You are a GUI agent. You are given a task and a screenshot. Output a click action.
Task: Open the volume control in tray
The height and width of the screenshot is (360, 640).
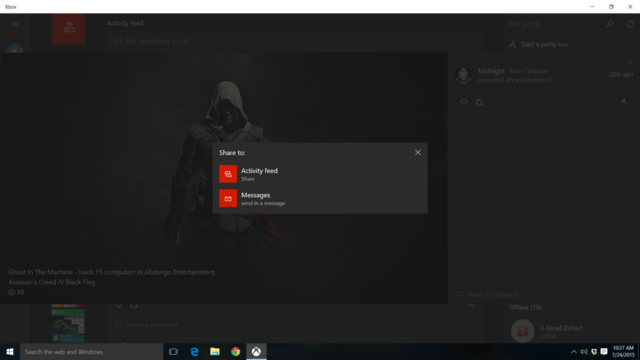pos(584,351)
